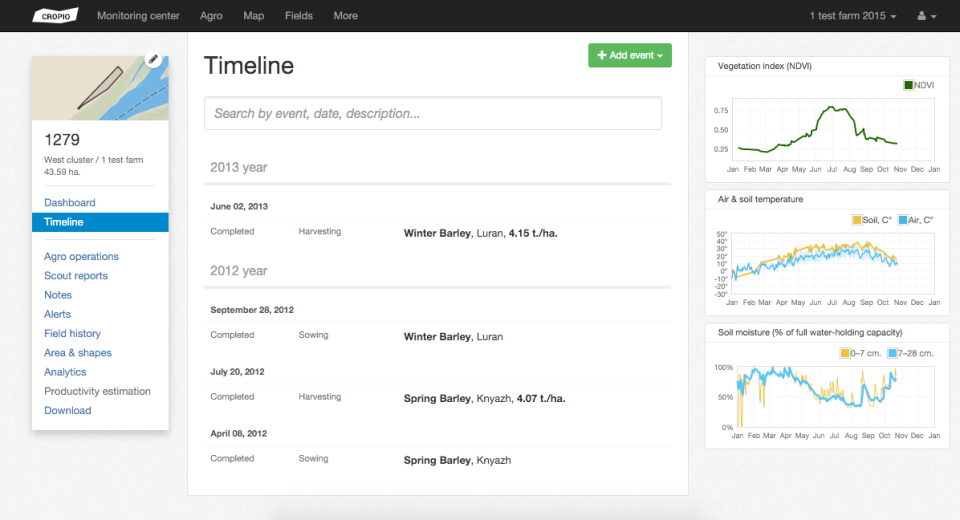Click the Cropio logo
The image size is (960, 520).
(54, 16)
